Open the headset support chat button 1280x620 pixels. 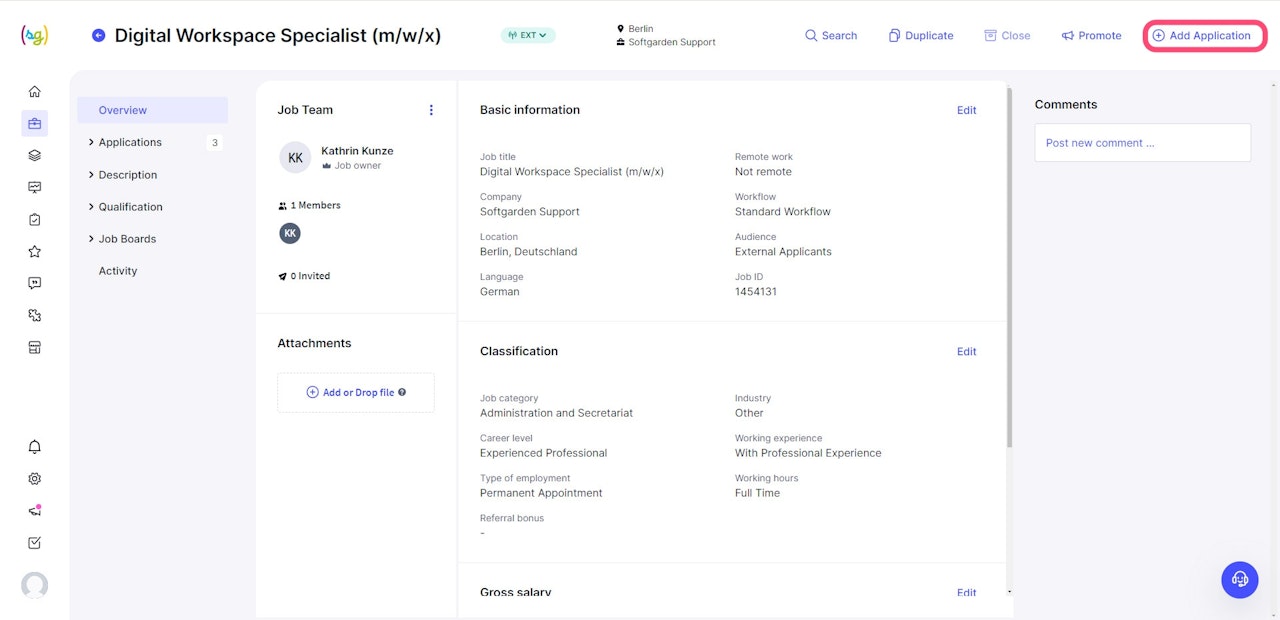[1240, 579]
